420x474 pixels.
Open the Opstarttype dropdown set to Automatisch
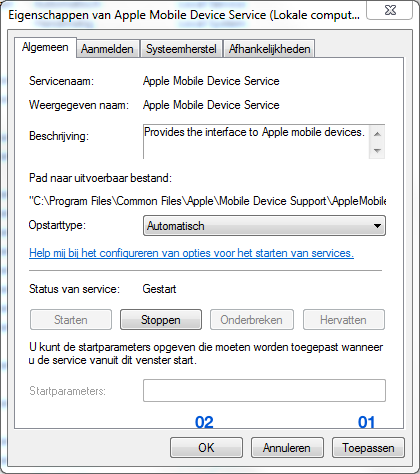click(x=264, y=226)
